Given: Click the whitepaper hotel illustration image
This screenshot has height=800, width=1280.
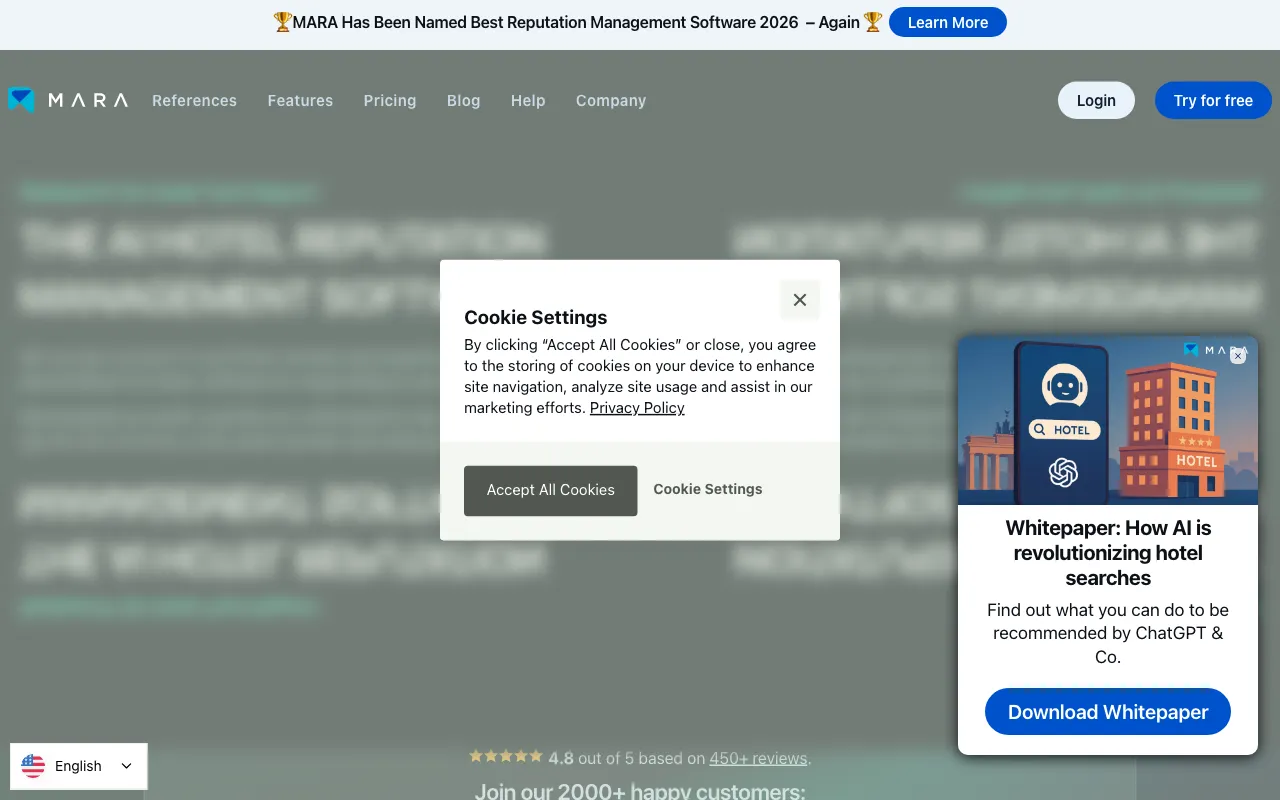Looking at the screenshot, I should [x=1108, y=421].
